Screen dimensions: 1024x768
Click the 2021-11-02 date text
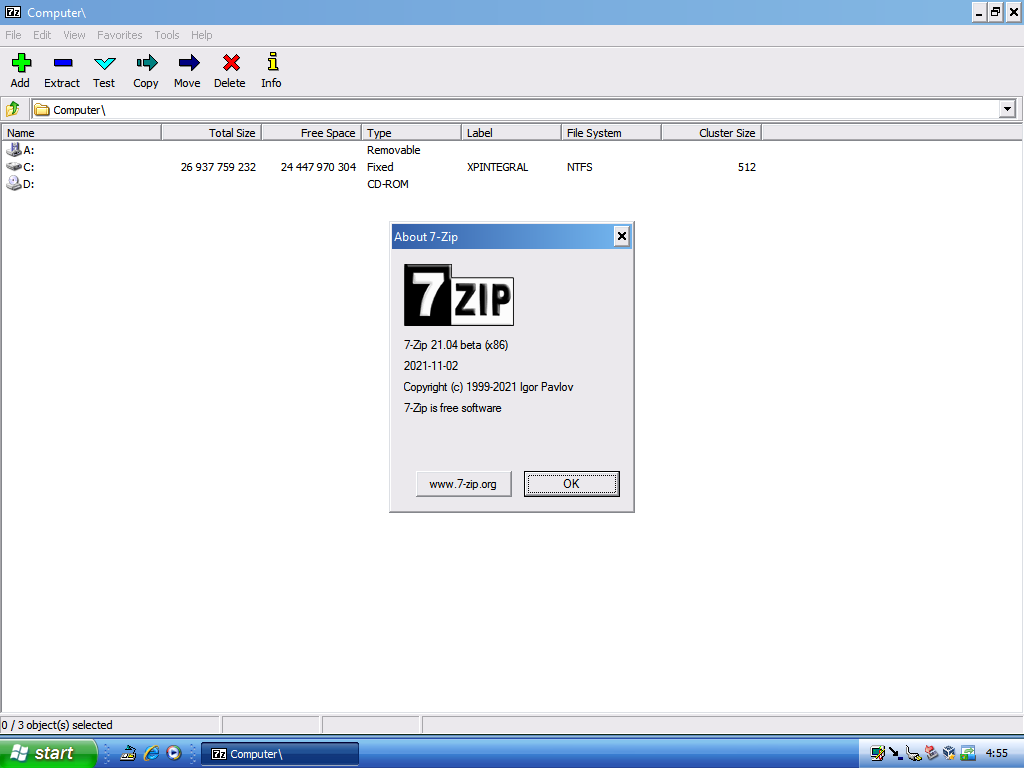pos(431,366)
